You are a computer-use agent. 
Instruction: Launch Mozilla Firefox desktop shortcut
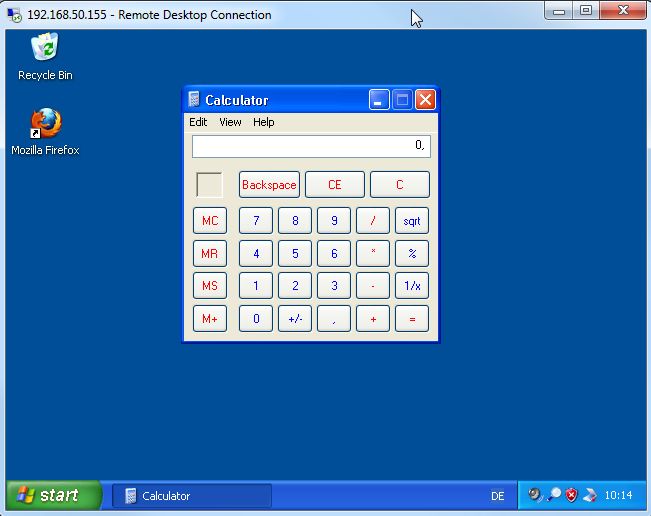(45, 124)
